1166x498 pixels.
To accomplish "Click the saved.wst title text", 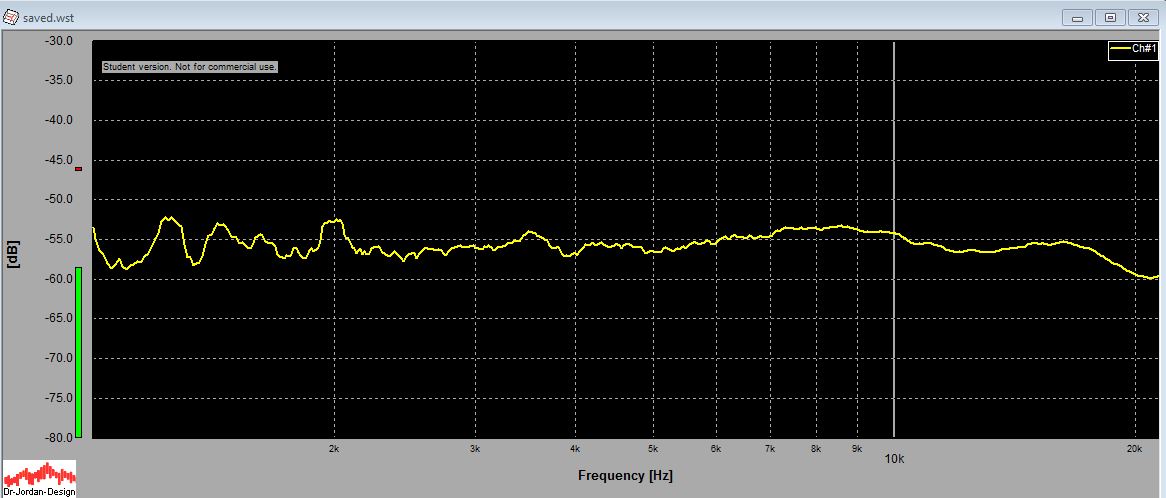I will click(x=48, y=17).
